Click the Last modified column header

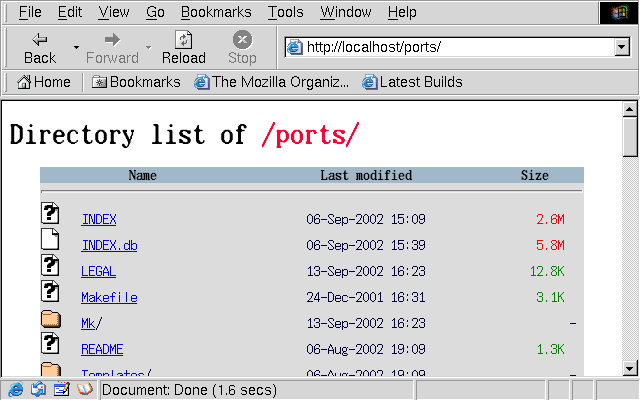click(366, 176)
